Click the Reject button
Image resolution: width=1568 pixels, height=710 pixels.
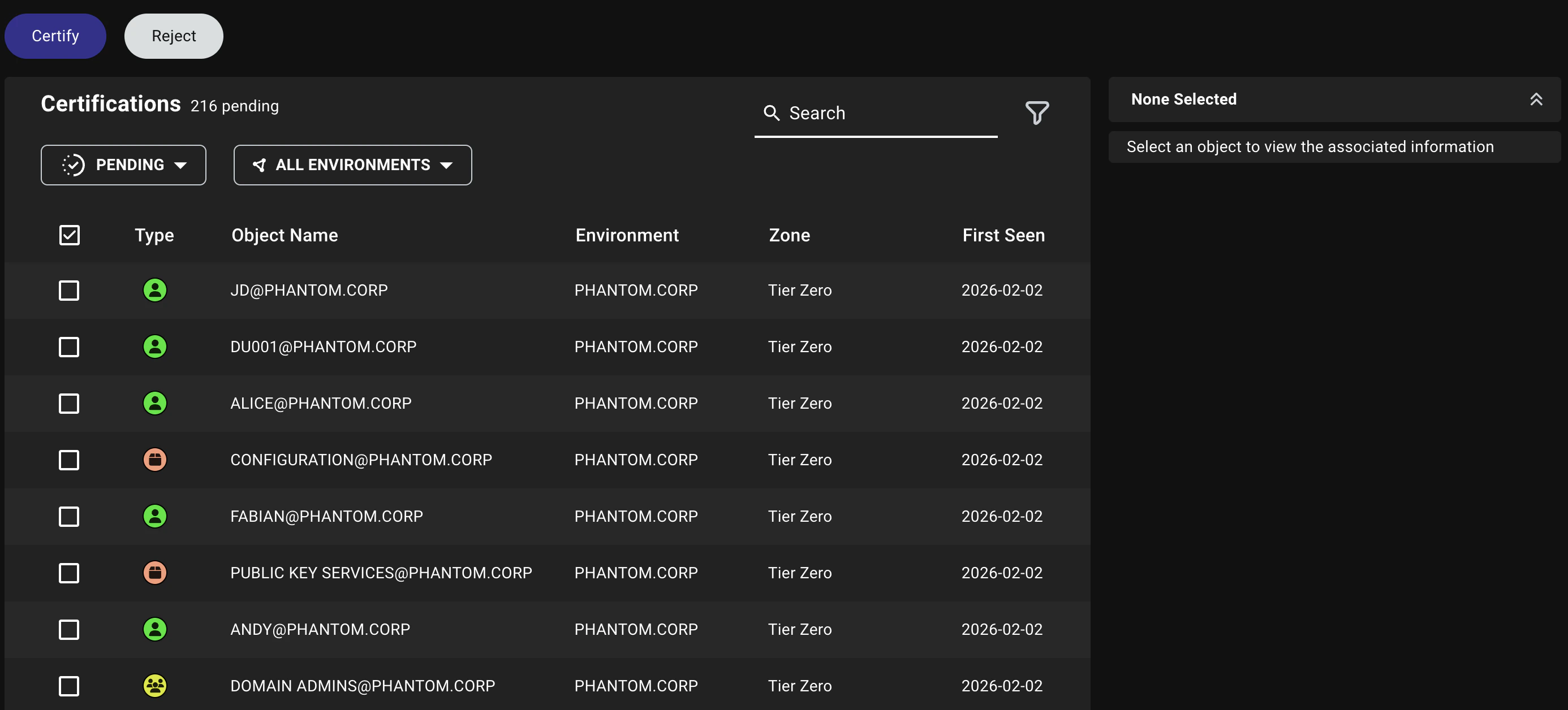pyautogui.click(x=174, y=35)
